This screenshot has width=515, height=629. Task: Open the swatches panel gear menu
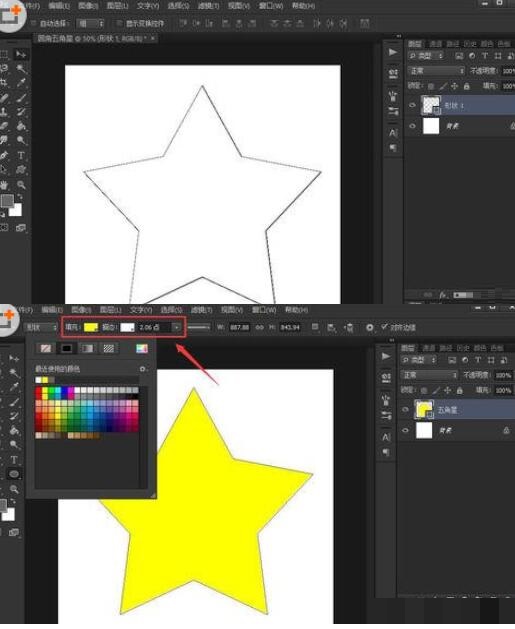[142, 369]
